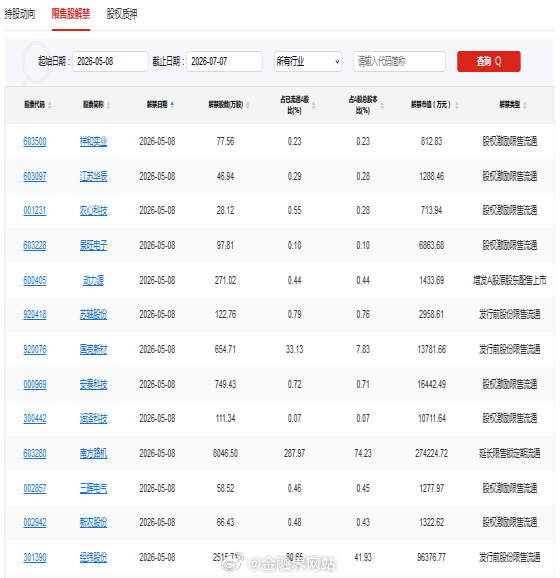Sort by 占已流通A股比(%) sort icon
Viewport: 560px width, 578px height.
click(x=314, y=105)
